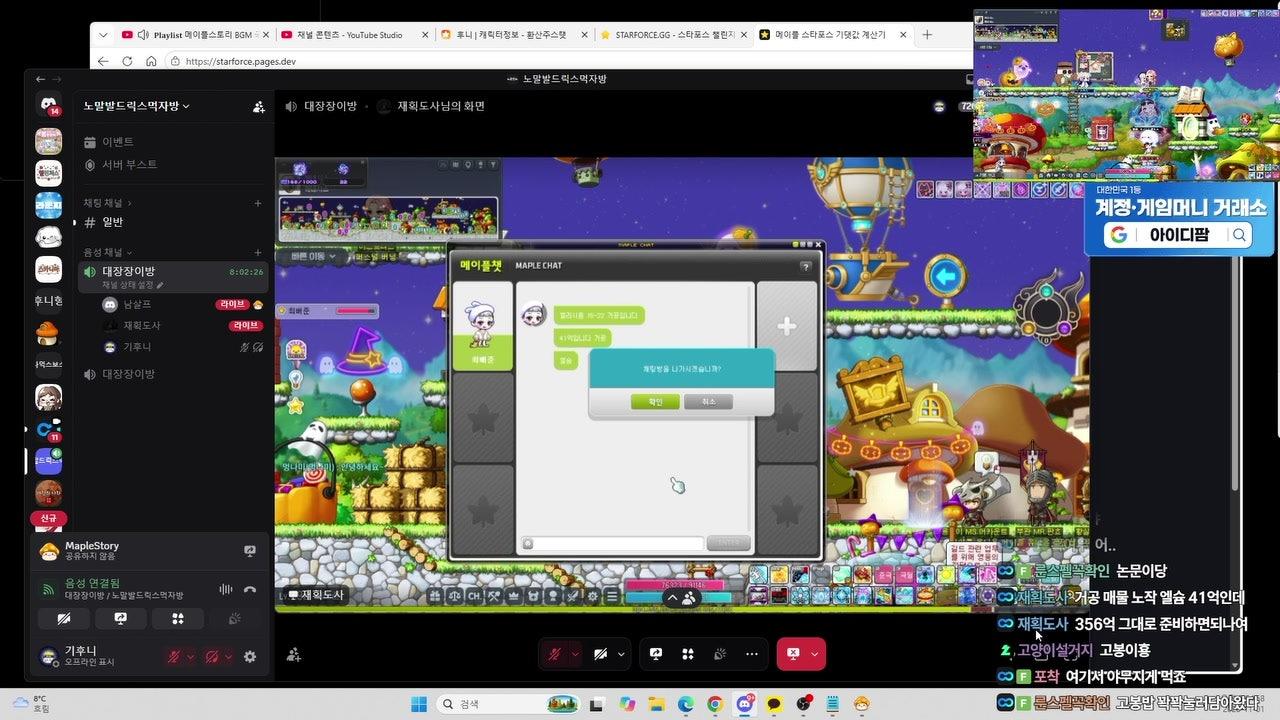Open a new browser tab with plus

click(x=927, y=34)
